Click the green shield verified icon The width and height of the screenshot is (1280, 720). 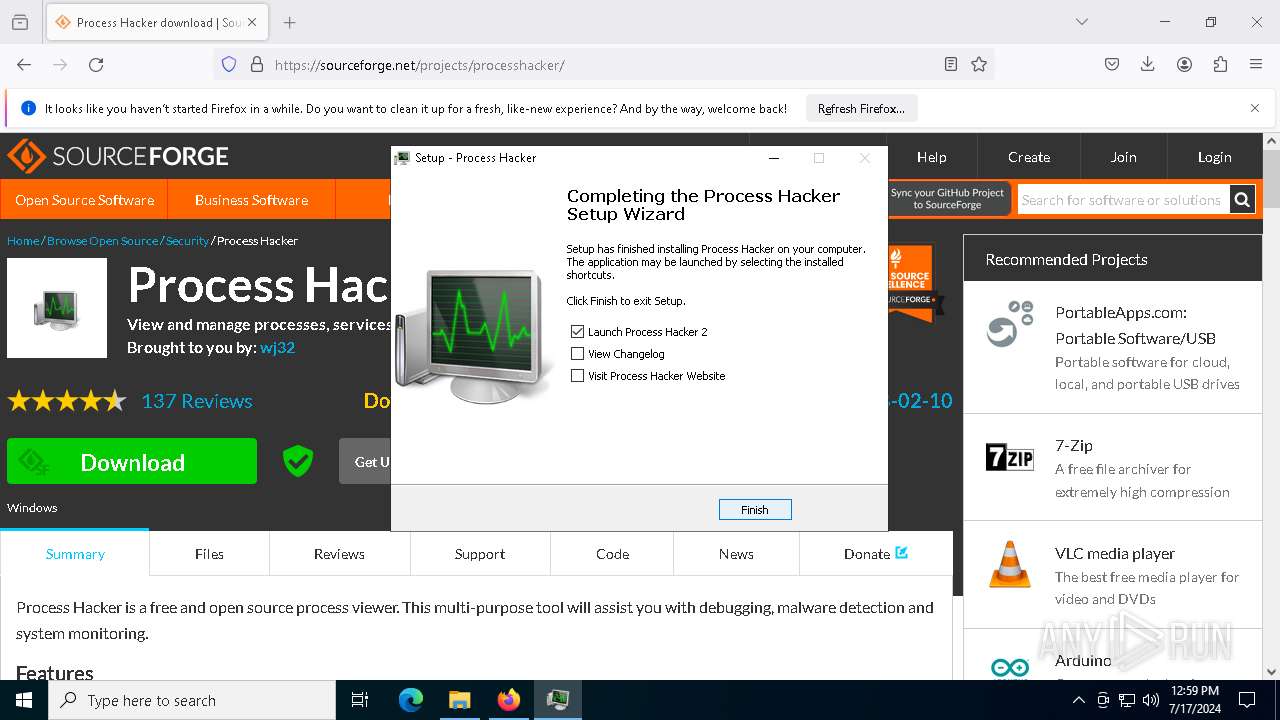[x=298, y=461]
